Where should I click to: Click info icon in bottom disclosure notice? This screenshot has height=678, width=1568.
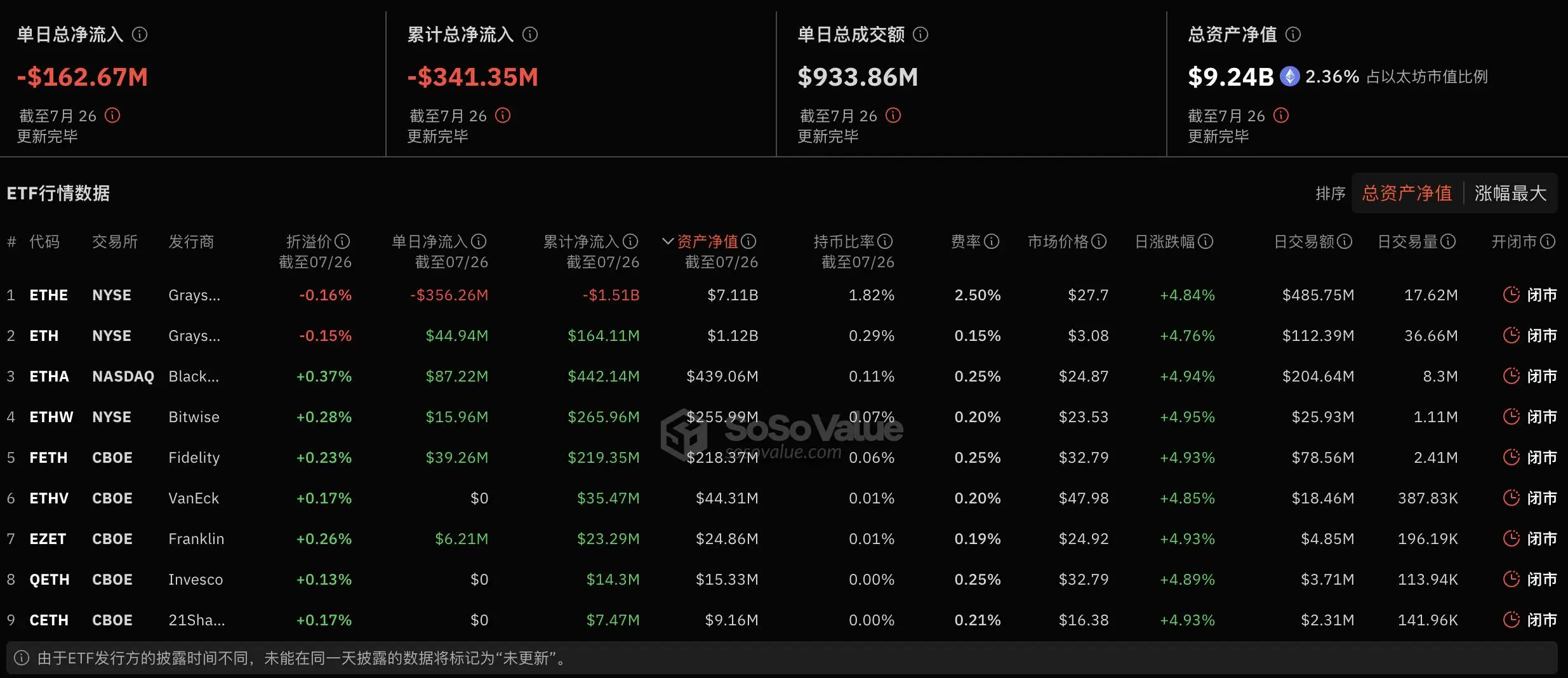pos(22,658)
